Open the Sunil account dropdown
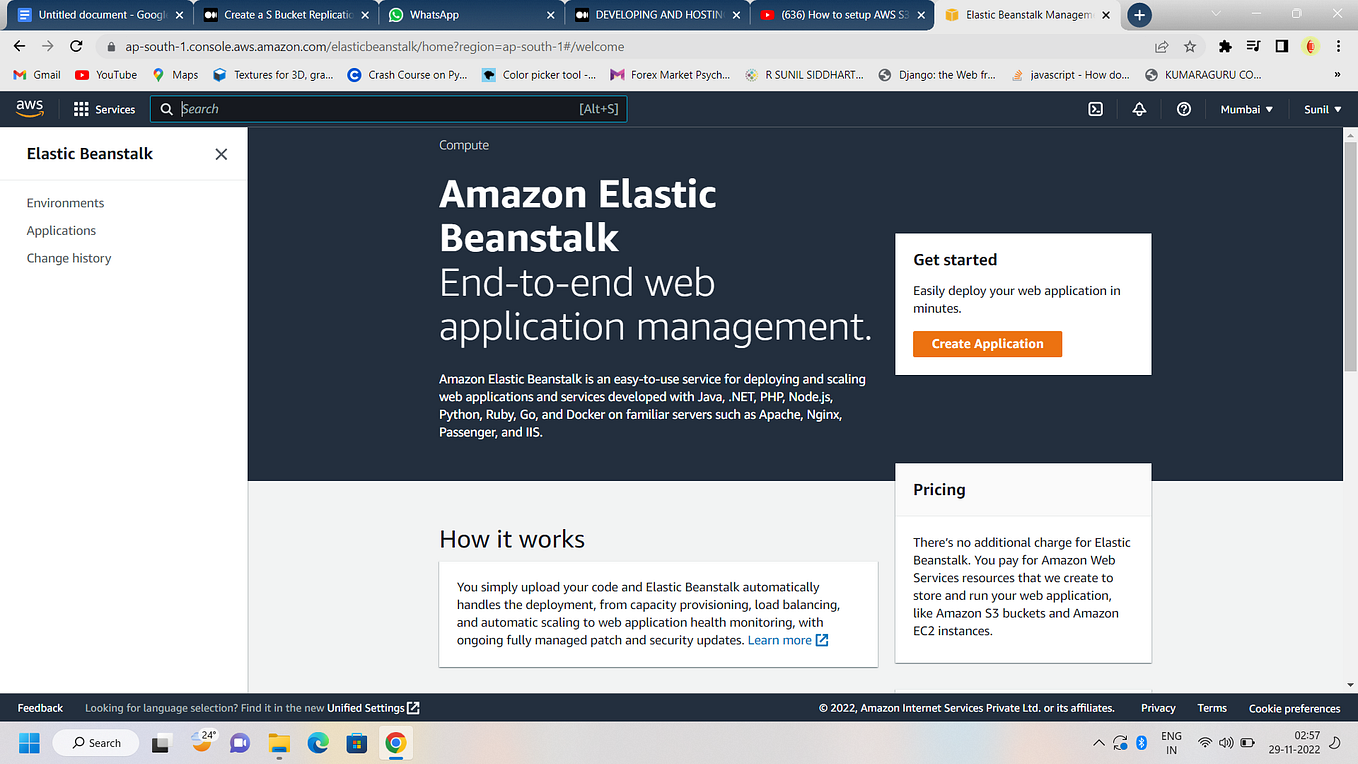The image size is (1358, 764). click(1320, 109)
